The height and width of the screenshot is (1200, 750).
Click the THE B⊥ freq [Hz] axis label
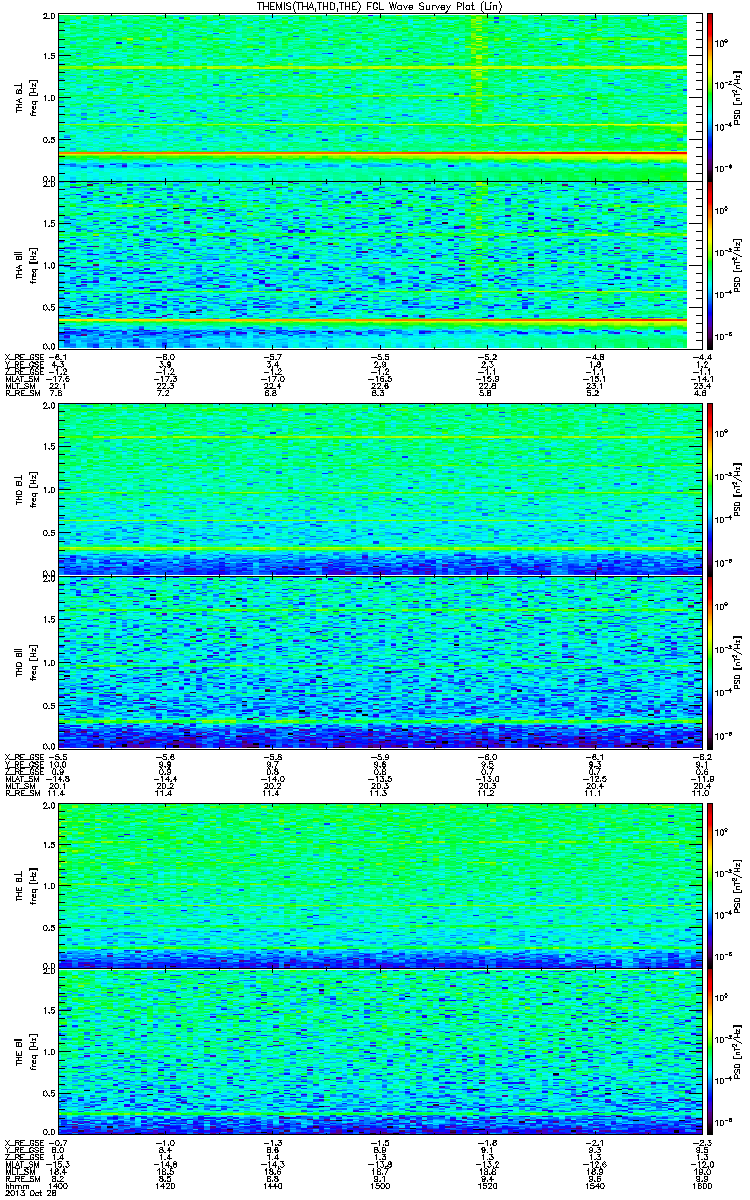pyautogui.click(x=25, y=885)
